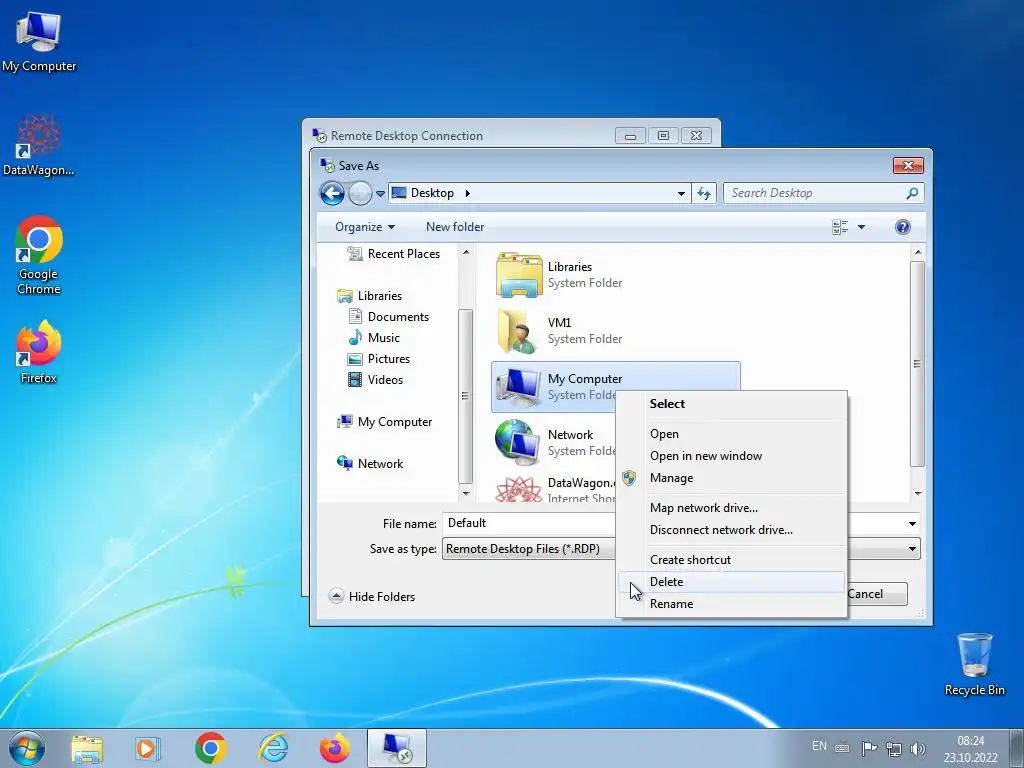Select the Libraries system folder icon
Image resolution: width=1024 pixels, height=768 pixels.
click(x=519, y=275)
